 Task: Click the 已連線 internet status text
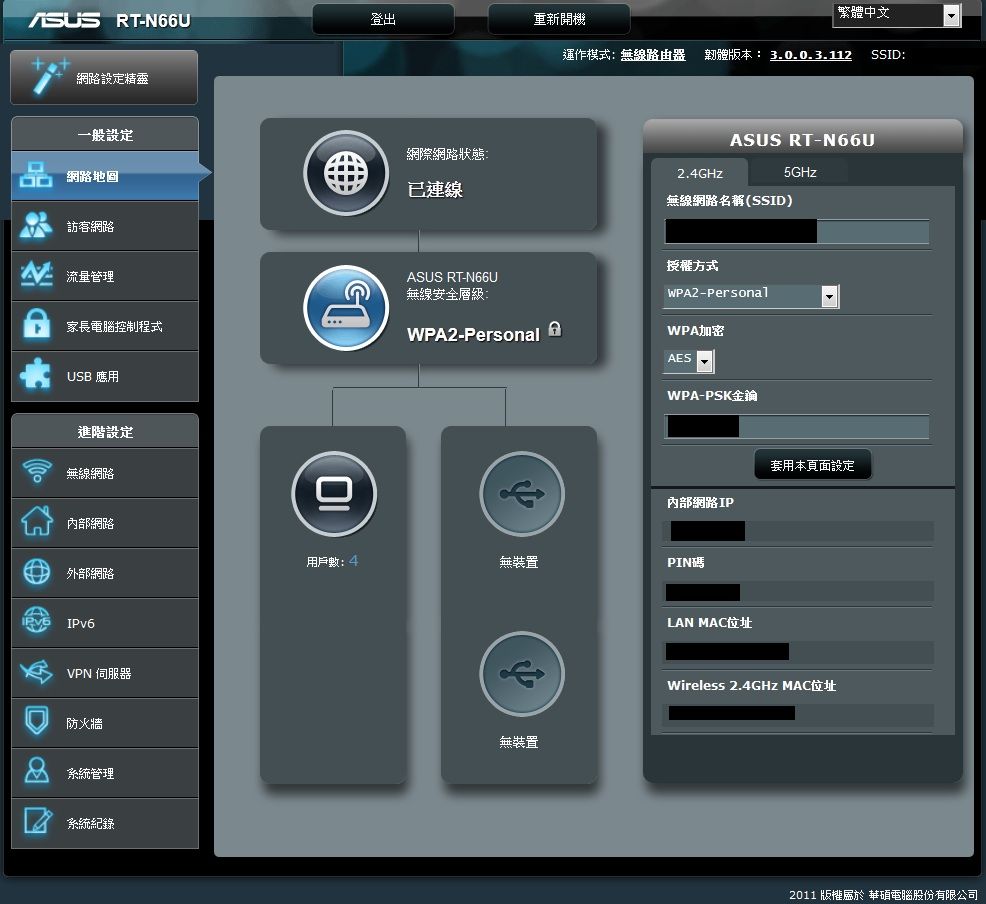pos(435,189)
